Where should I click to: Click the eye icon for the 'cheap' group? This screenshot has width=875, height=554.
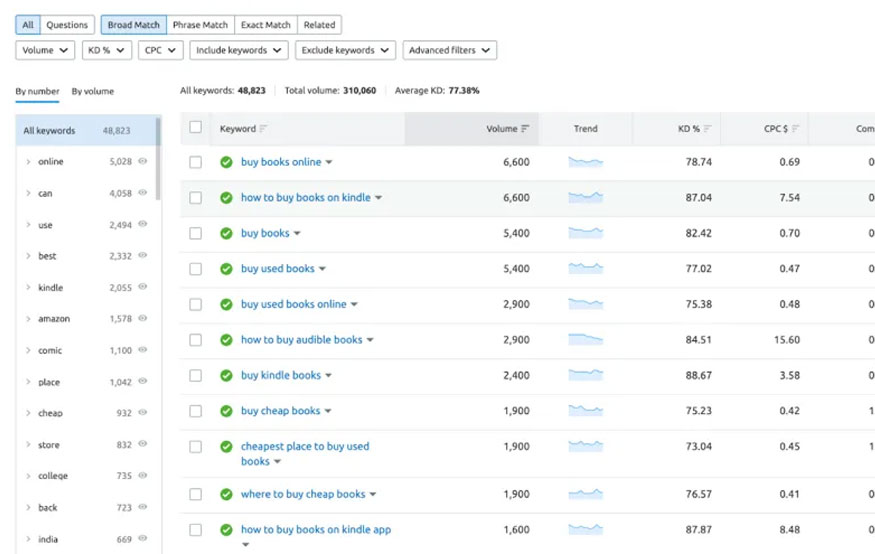pos(143,412)
